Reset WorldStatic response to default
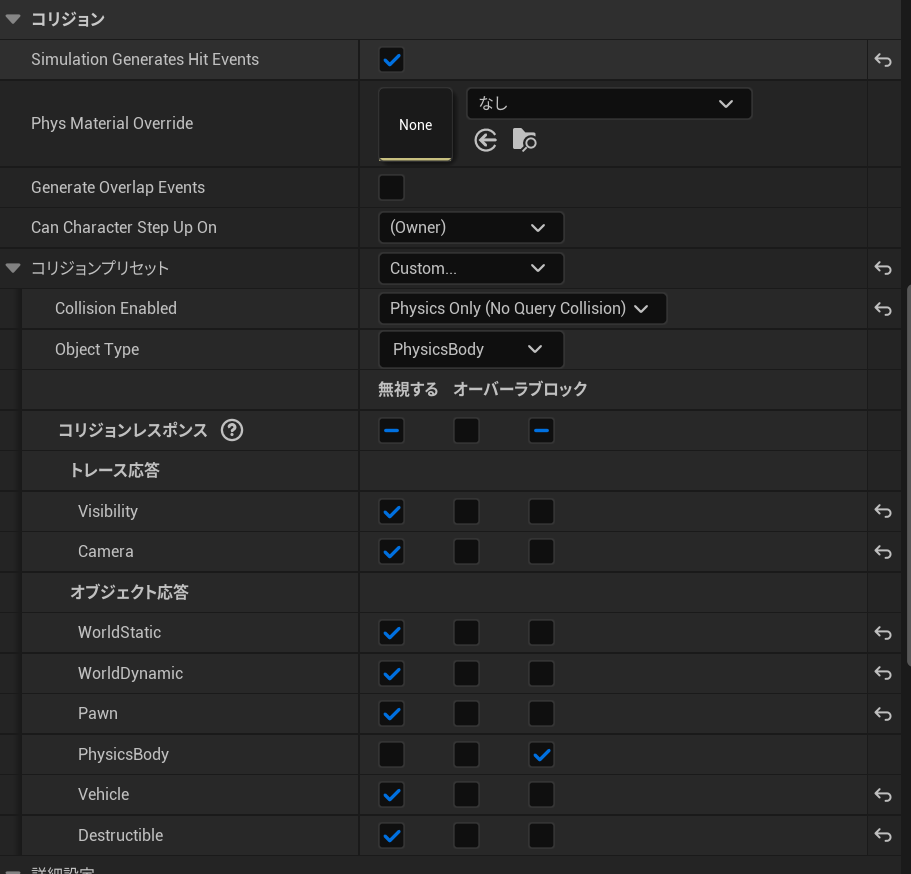The image size is (911, 874). 883,632
